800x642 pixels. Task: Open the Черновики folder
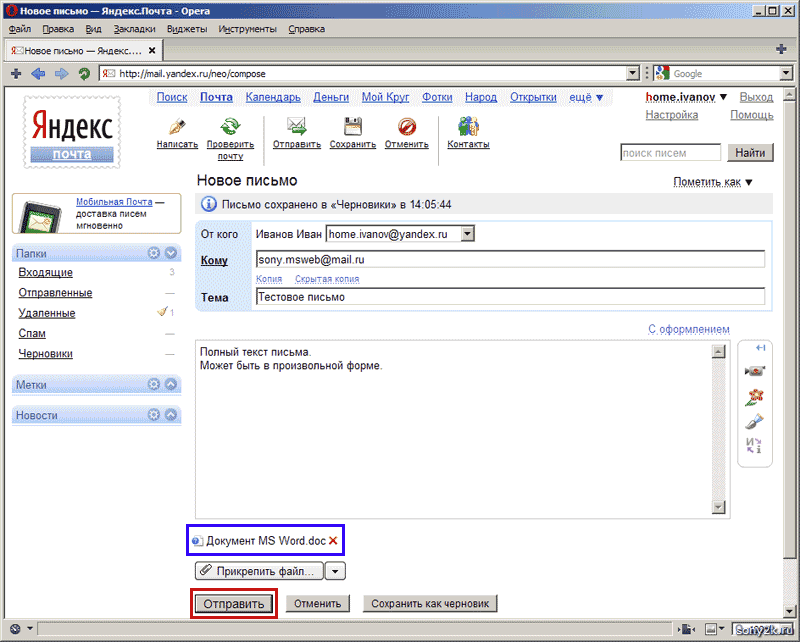point(45,354)
